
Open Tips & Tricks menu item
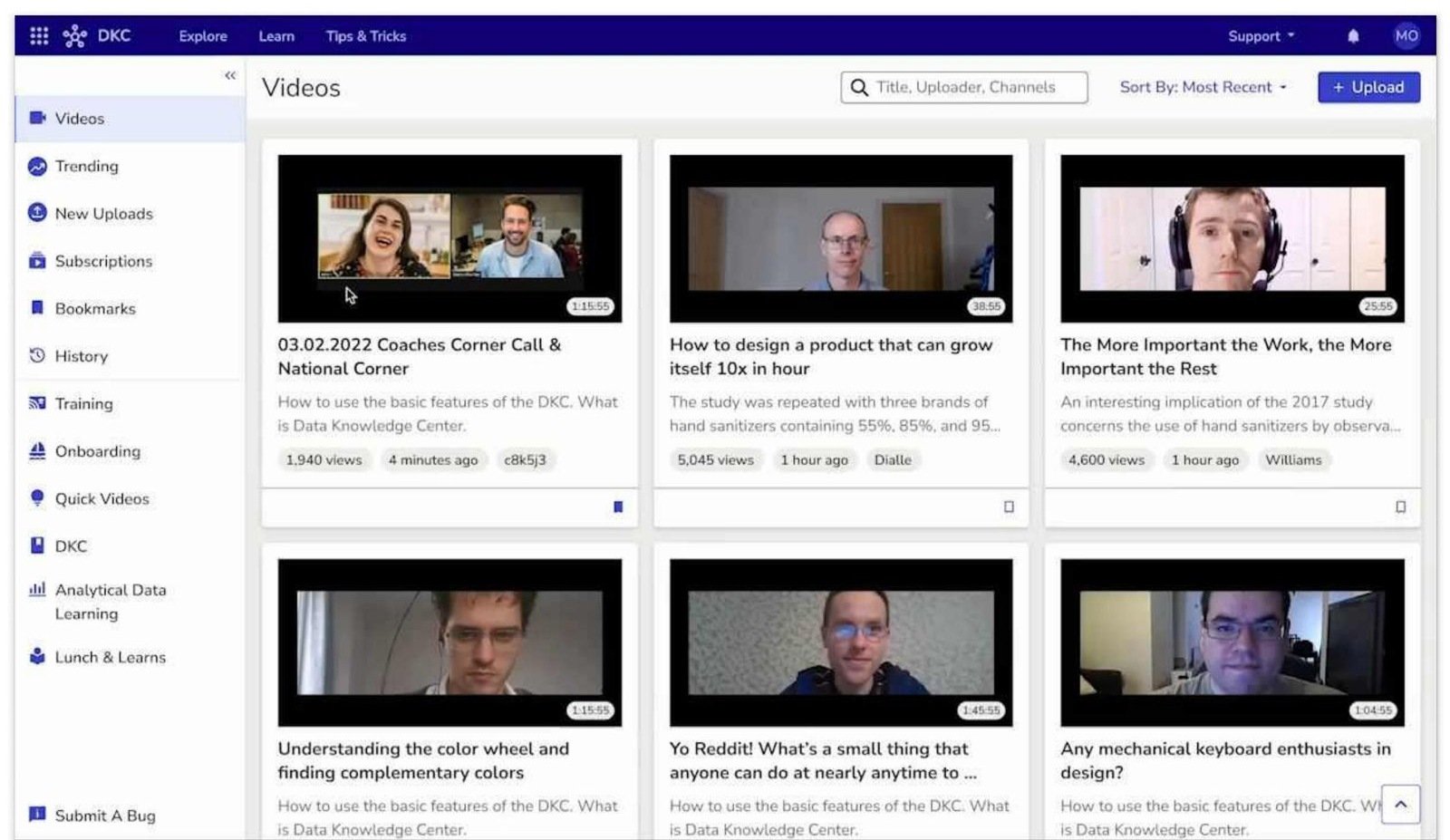tap(366, 36)
